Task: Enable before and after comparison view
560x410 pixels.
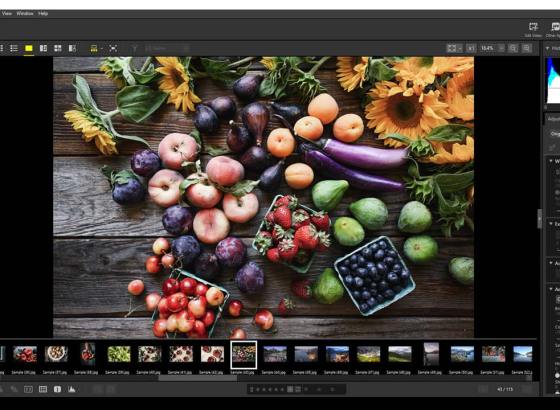Action: pyautogui.click(x=72, y=48)
